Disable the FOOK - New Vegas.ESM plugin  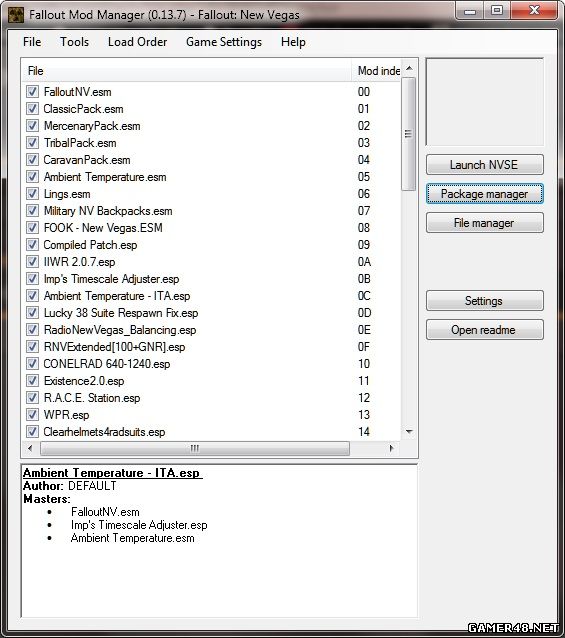(33, 227)
